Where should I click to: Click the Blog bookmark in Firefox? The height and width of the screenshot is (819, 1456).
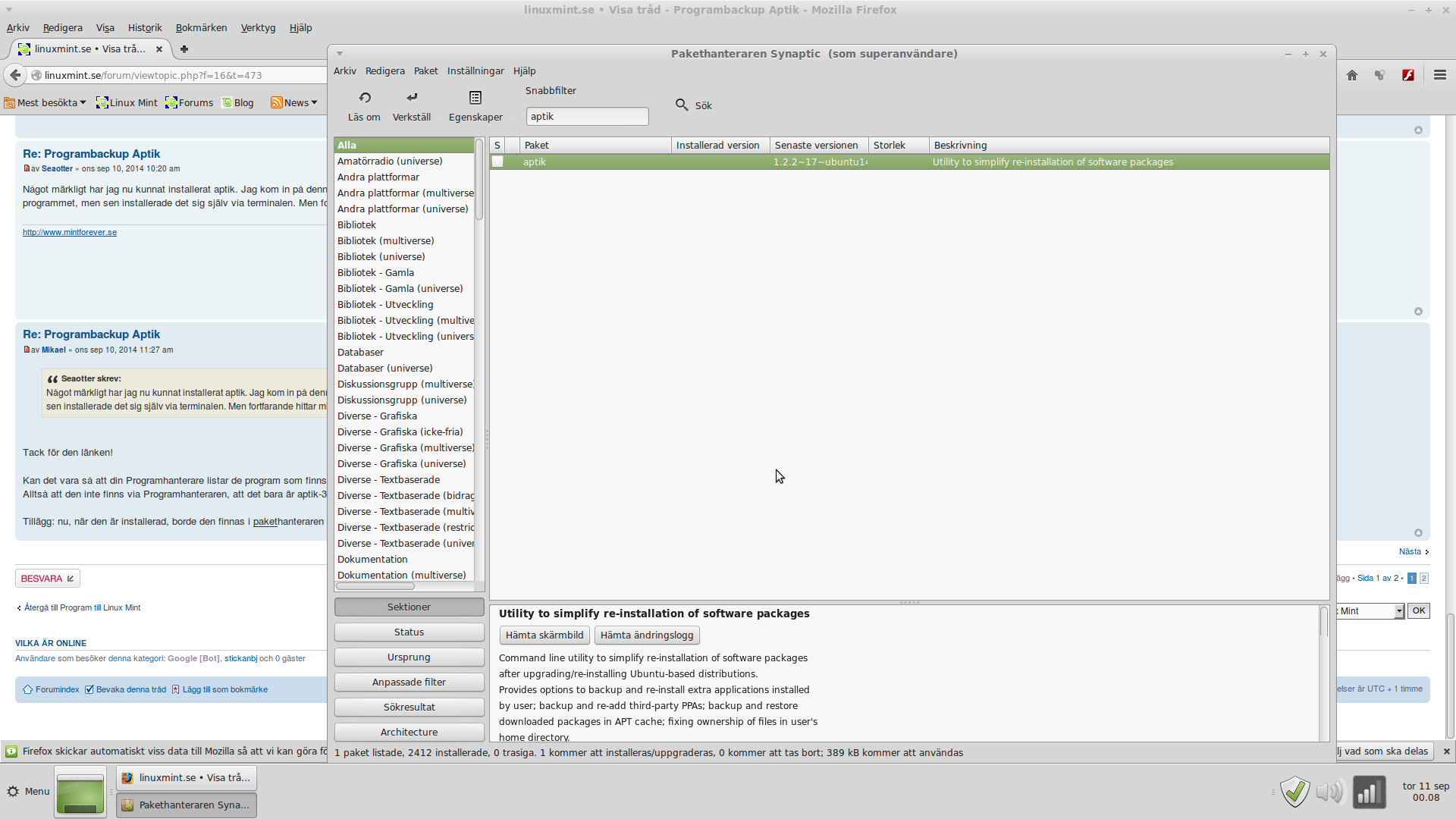pos(237,103)
